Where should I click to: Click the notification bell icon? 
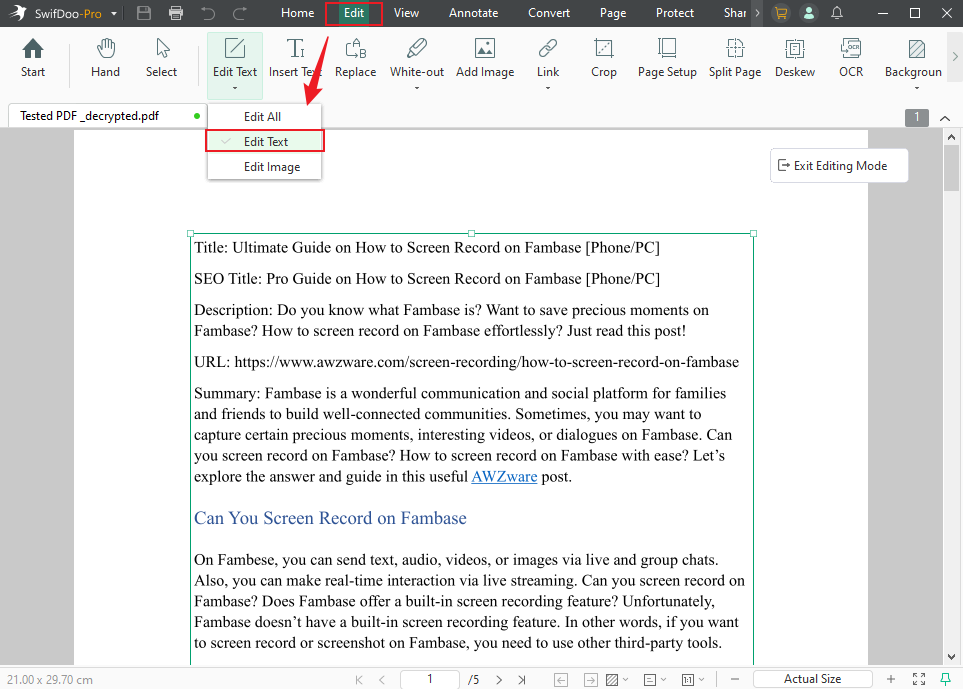(837, 13)
